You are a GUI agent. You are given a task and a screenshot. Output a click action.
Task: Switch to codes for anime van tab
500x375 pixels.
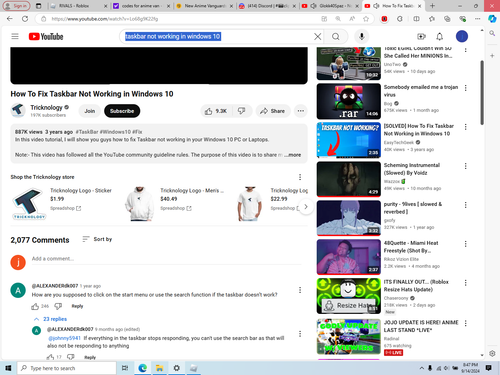(142, 6)
